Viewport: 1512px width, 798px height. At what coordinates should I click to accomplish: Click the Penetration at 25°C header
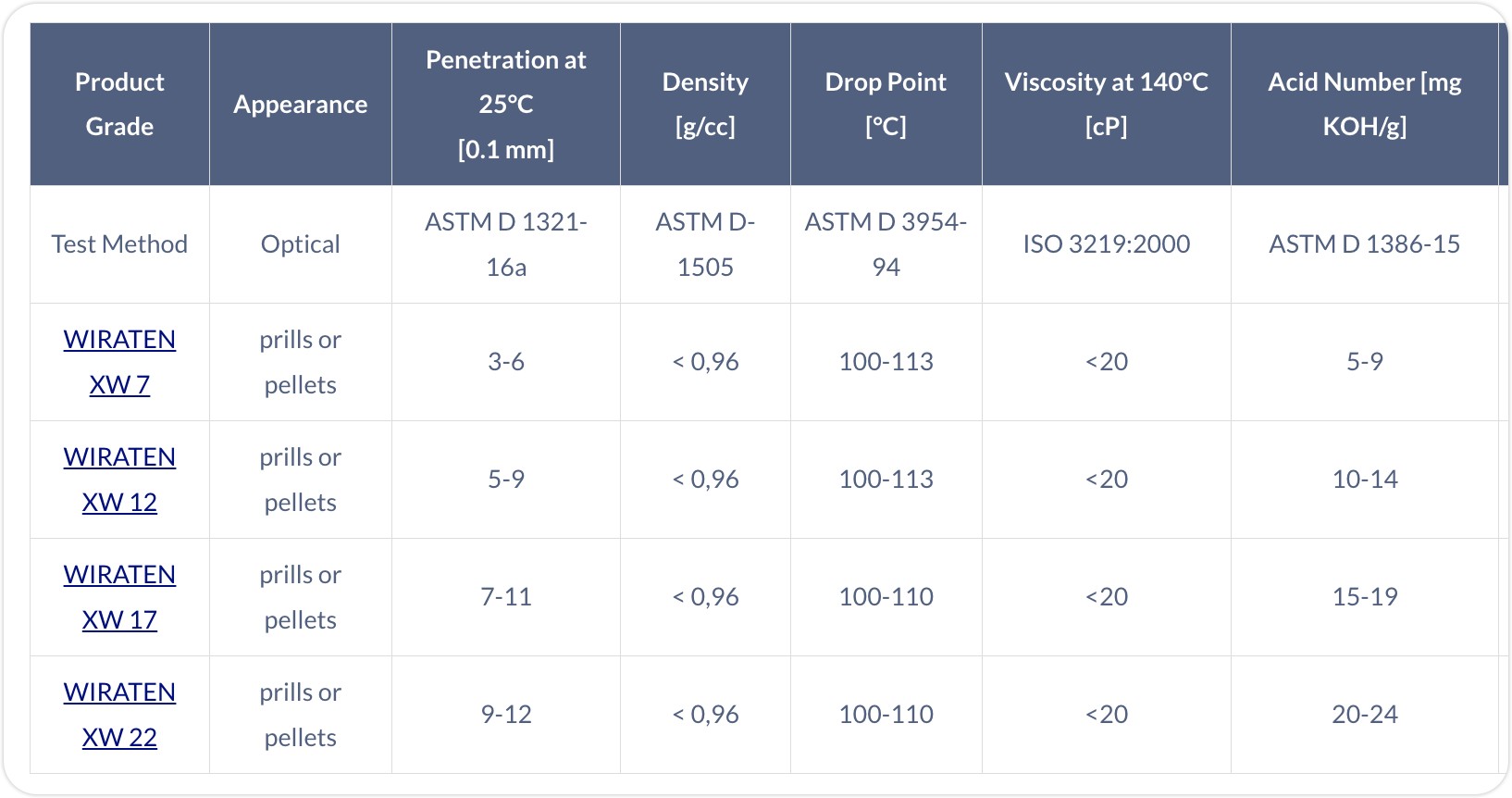pos(506,105)
